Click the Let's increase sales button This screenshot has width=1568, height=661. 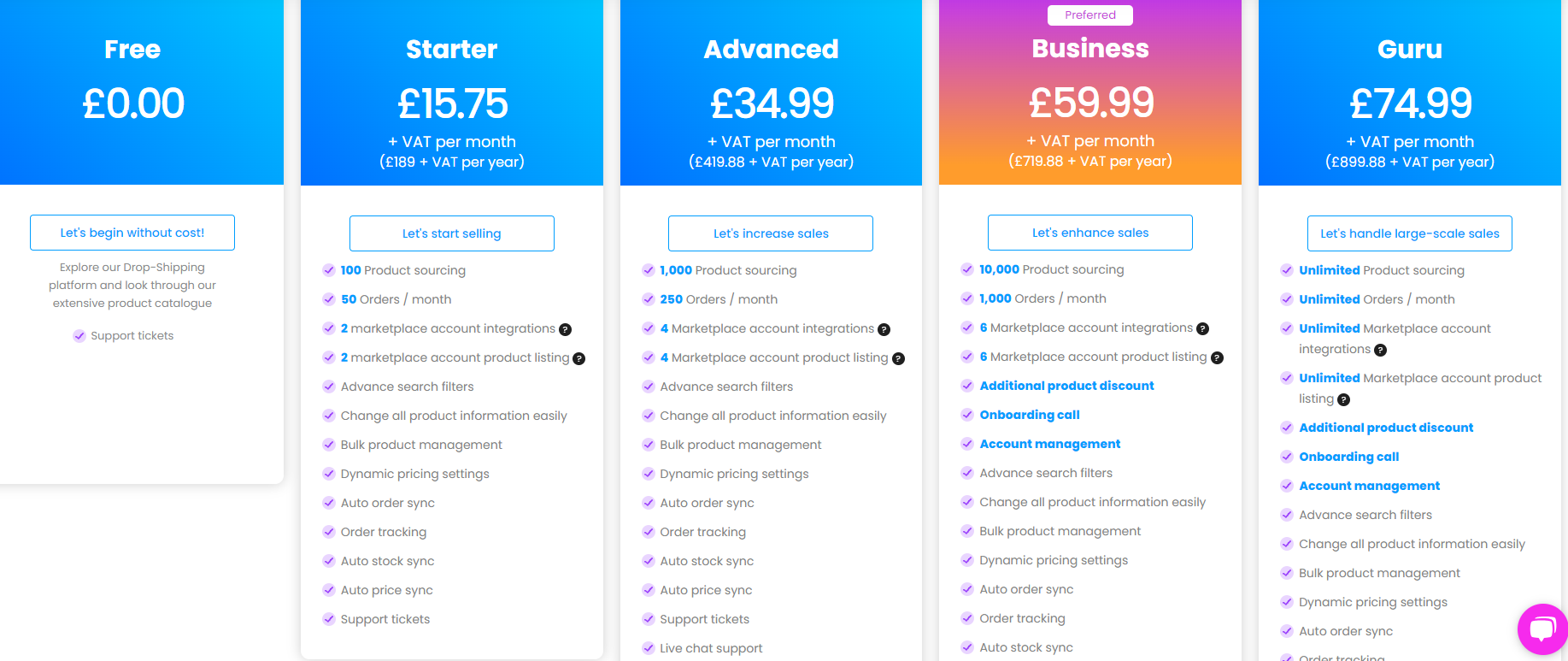click(x=771, y=233)
